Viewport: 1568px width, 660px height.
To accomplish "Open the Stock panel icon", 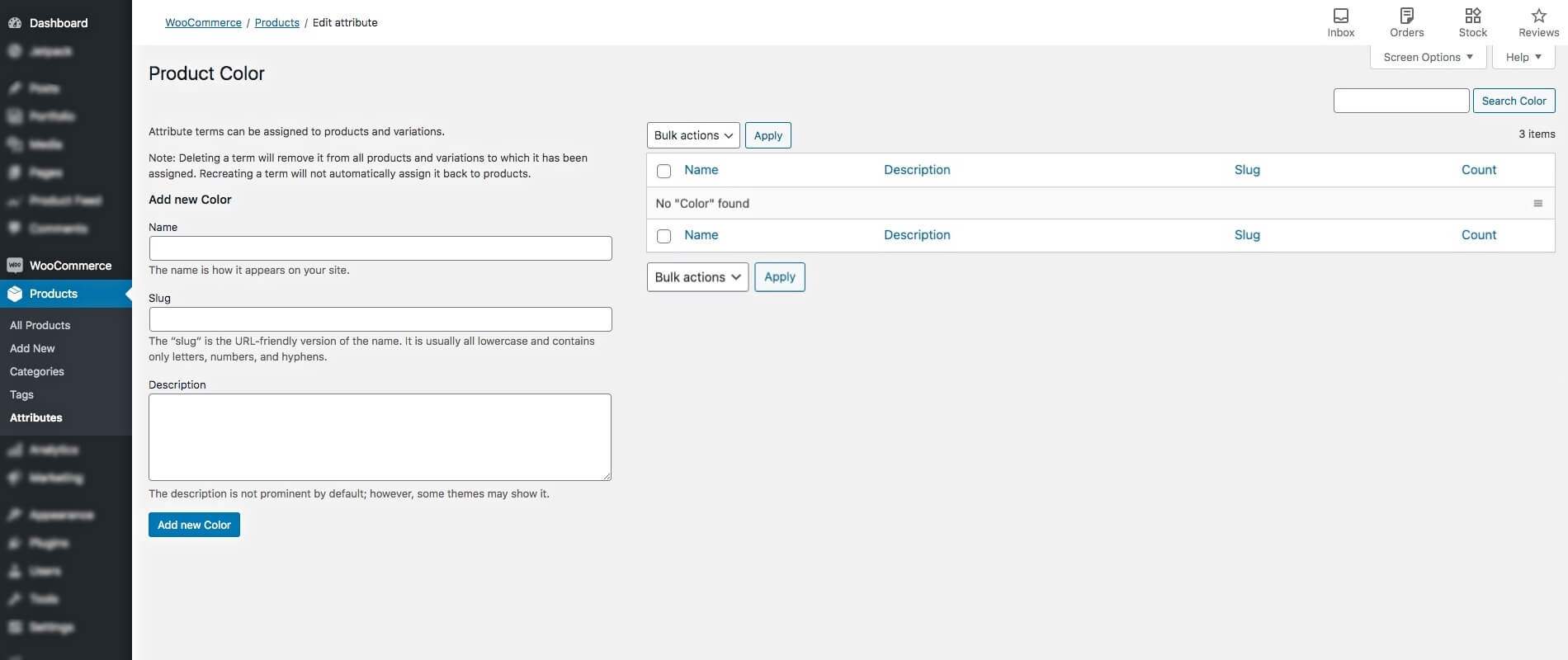I will click(x=1472, y=16).
